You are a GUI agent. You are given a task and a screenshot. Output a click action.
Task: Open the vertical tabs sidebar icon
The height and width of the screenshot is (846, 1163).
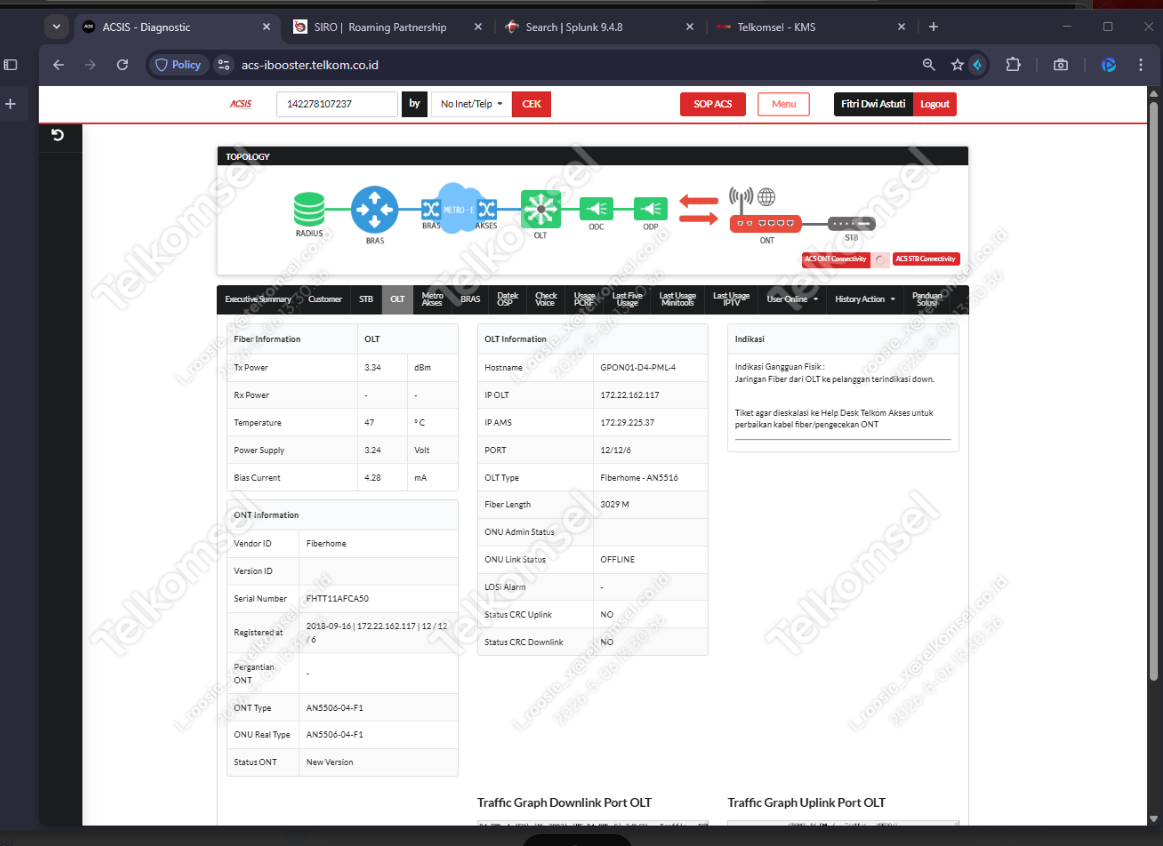pos(10,65)
